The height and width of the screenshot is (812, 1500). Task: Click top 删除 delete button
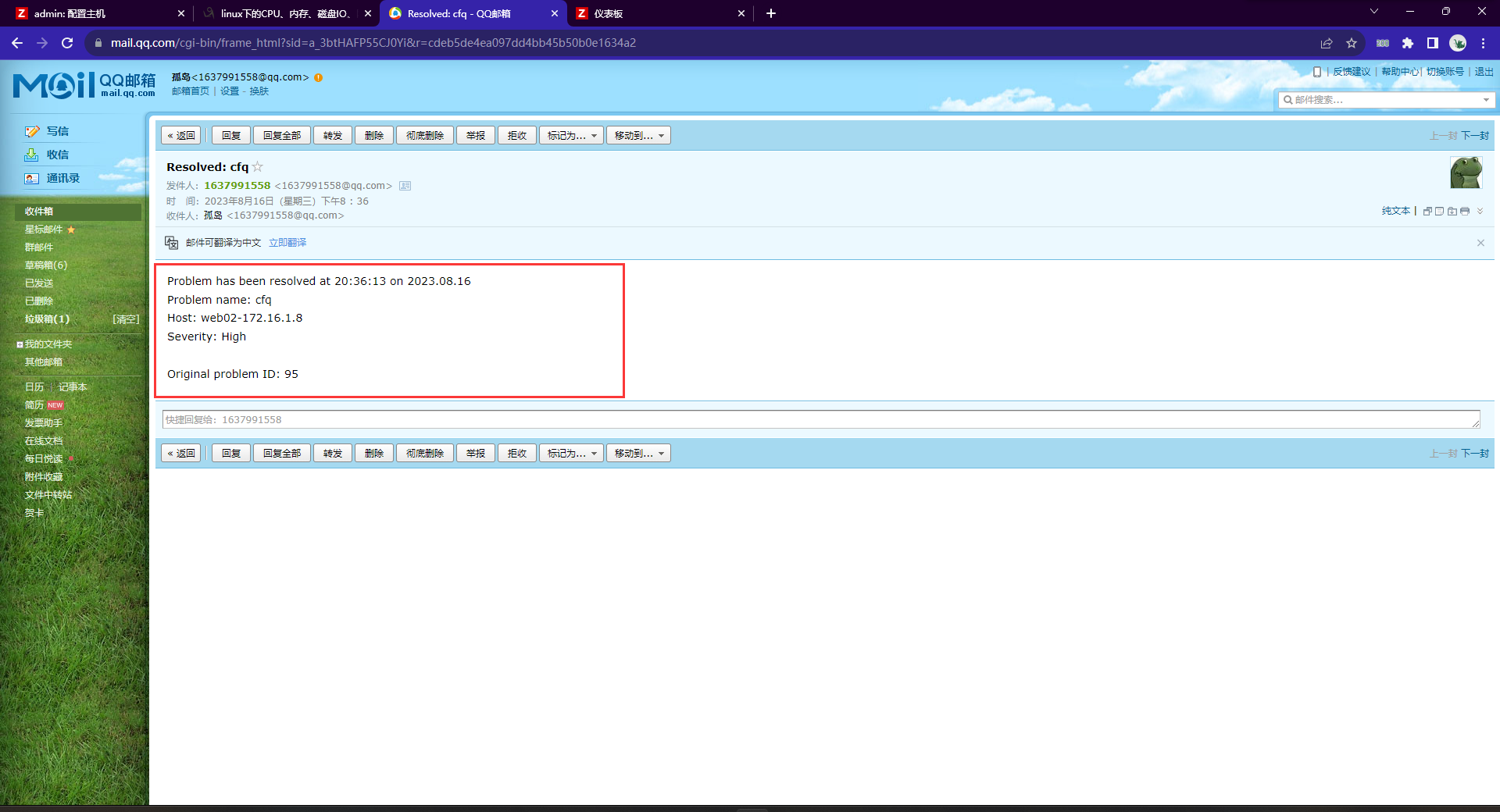click(x=374, y=135)
